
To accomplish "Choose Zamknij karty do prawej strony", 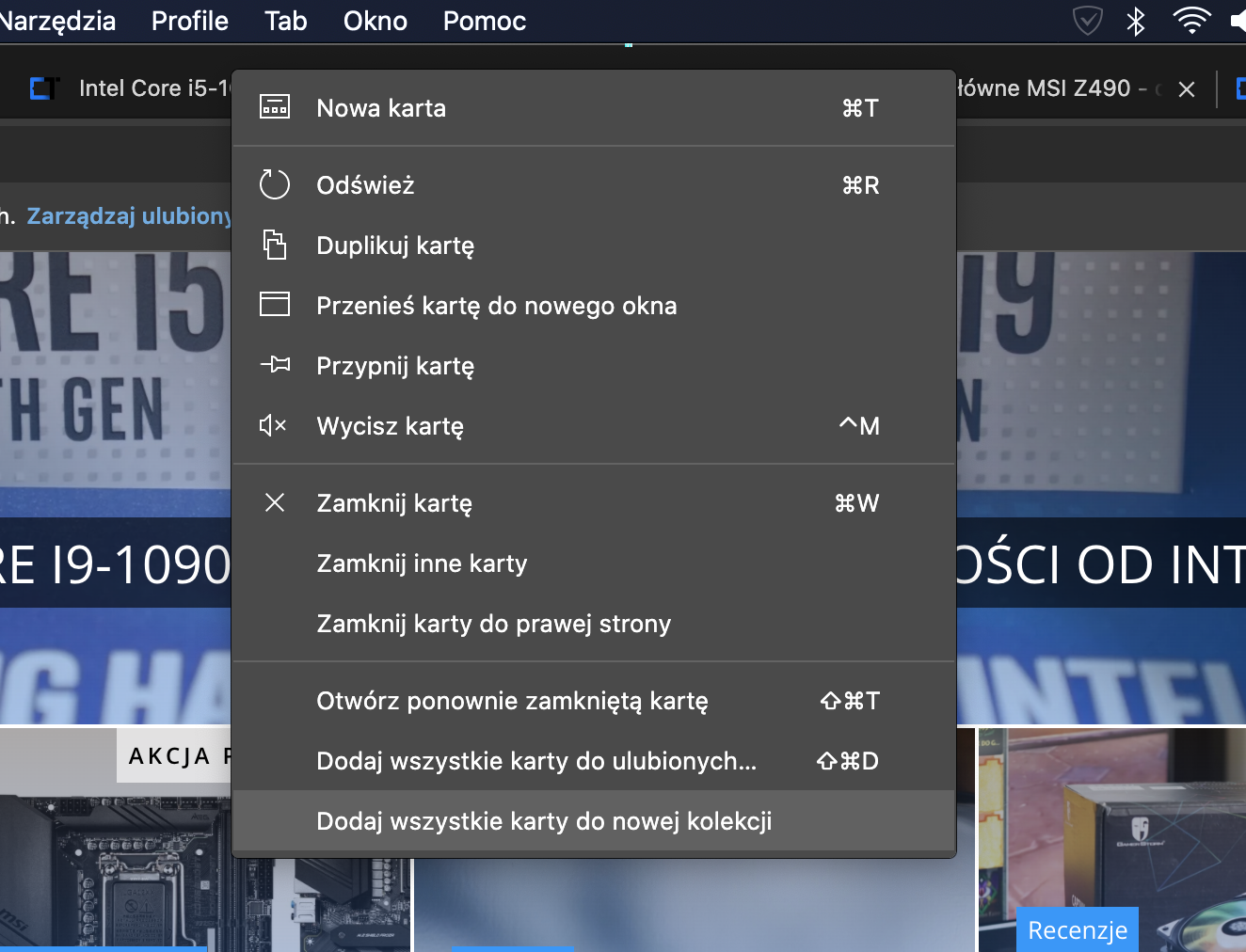I will coord(594,624).
